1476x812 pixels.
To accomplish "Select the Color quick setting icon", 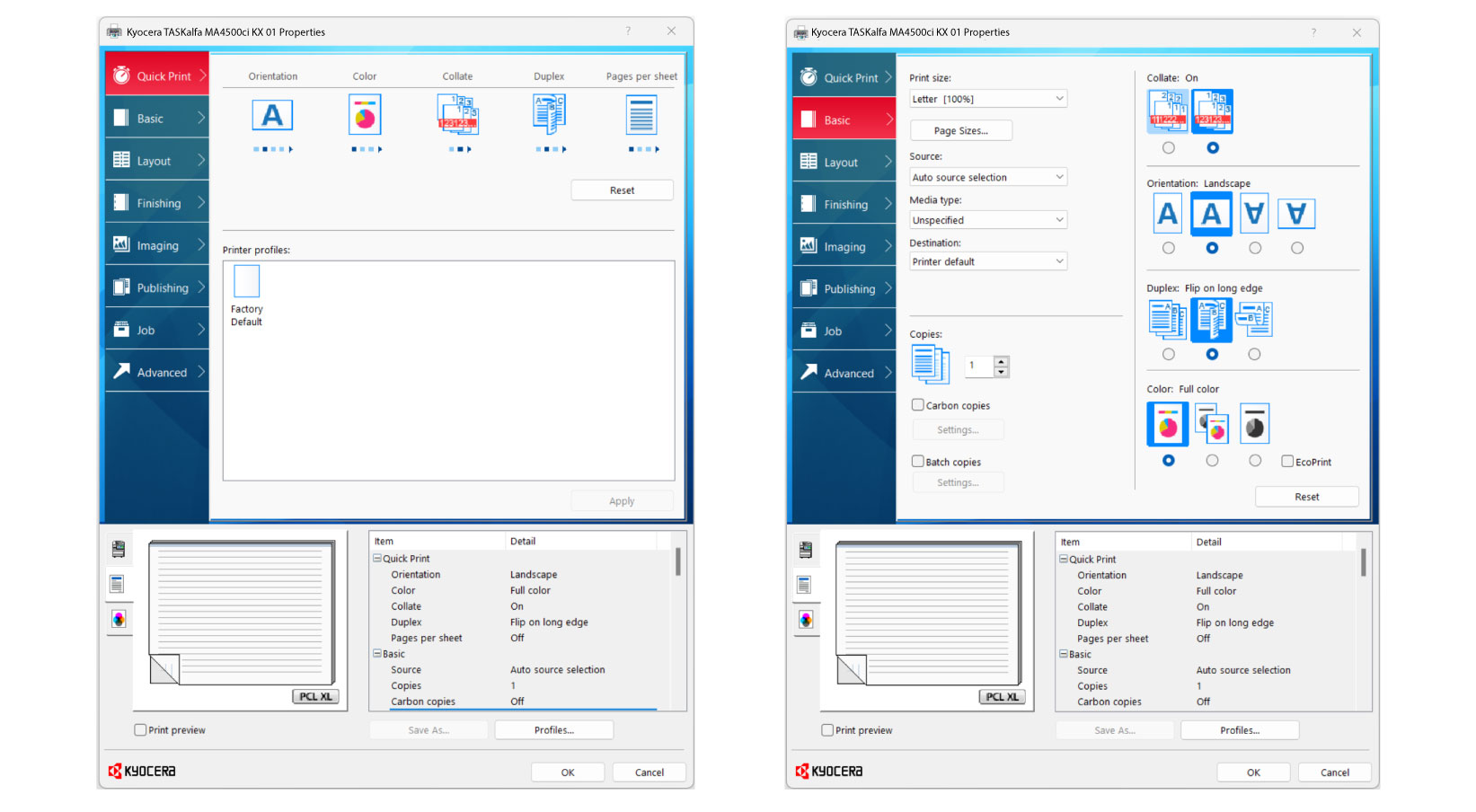I will pyautogui.click(x=364, y=115).
